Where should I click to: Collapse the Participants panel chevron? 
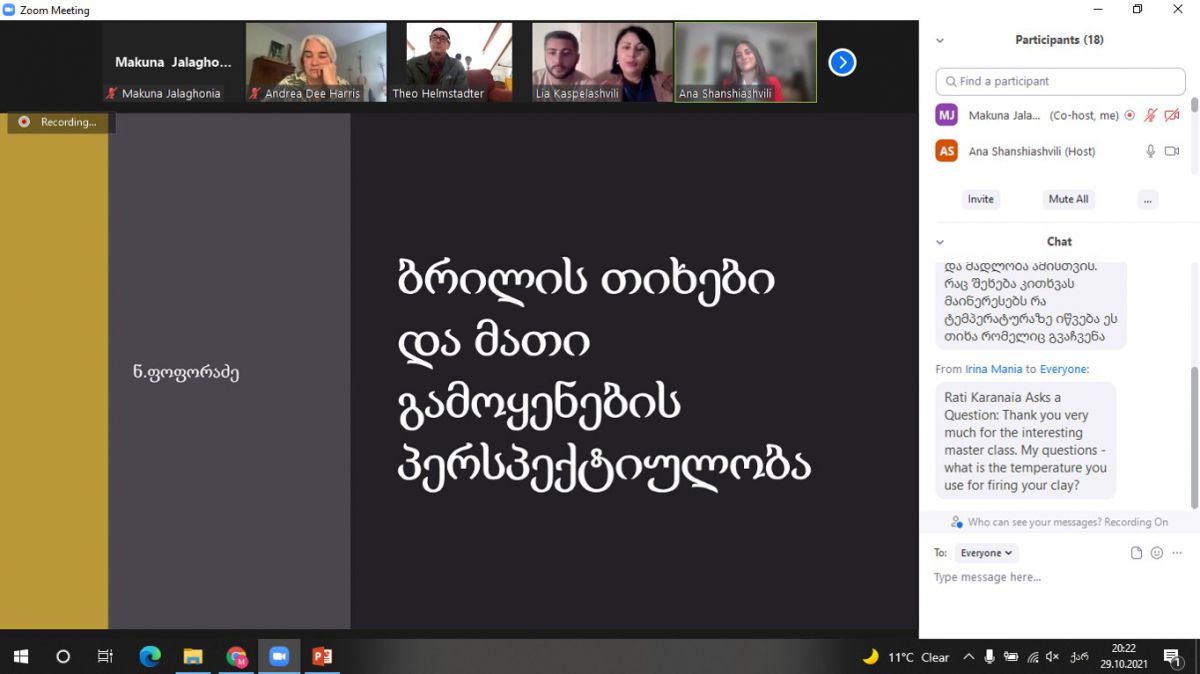940,41
